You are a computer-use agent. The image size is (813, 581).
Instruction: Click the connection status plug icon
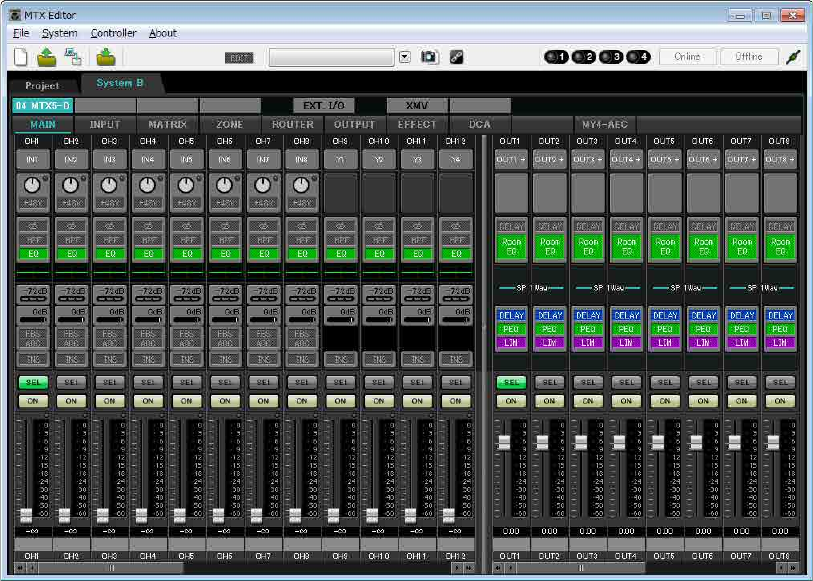(x=793, y=57)
